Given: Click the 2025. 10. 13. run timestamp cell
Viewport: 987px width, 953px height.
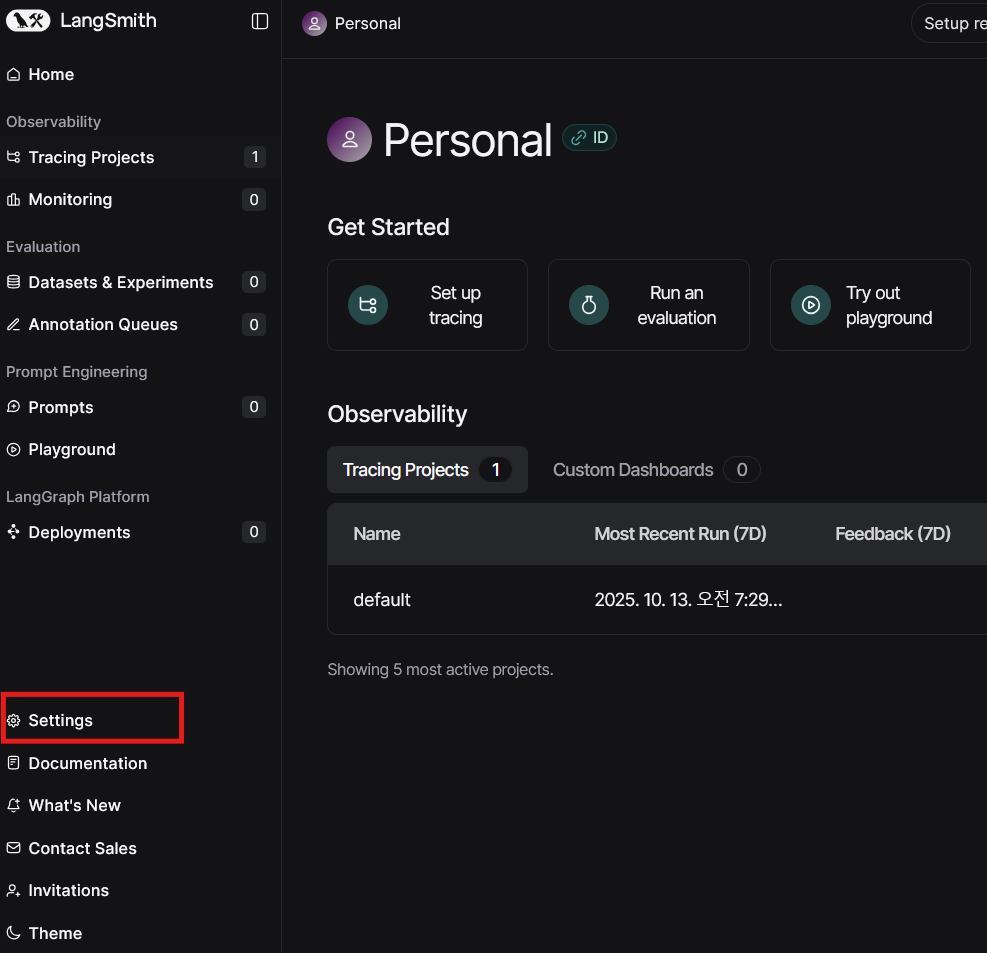Looking at the screenshot, I should tap(689, 599).
